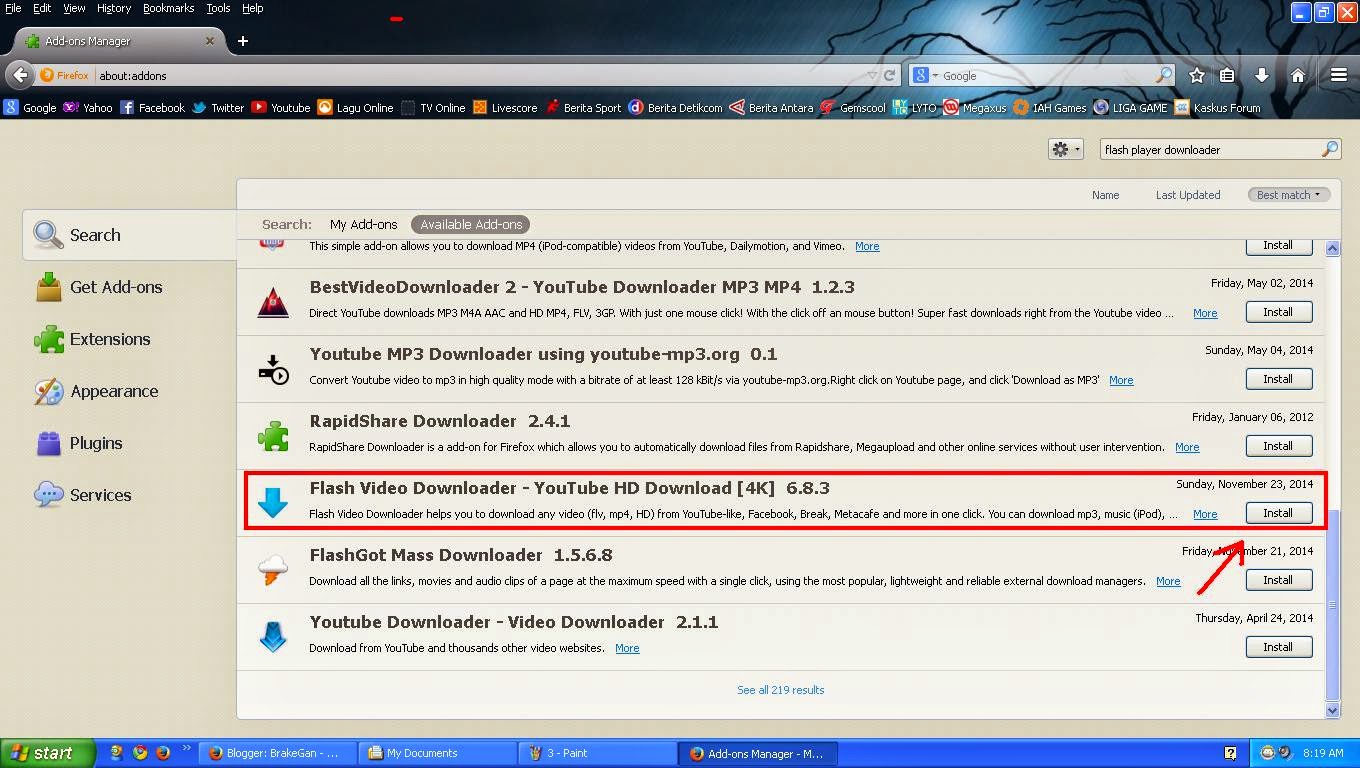1360x768 pixels.
Task: Go to the browser home page
Action: click(1298, 74)
